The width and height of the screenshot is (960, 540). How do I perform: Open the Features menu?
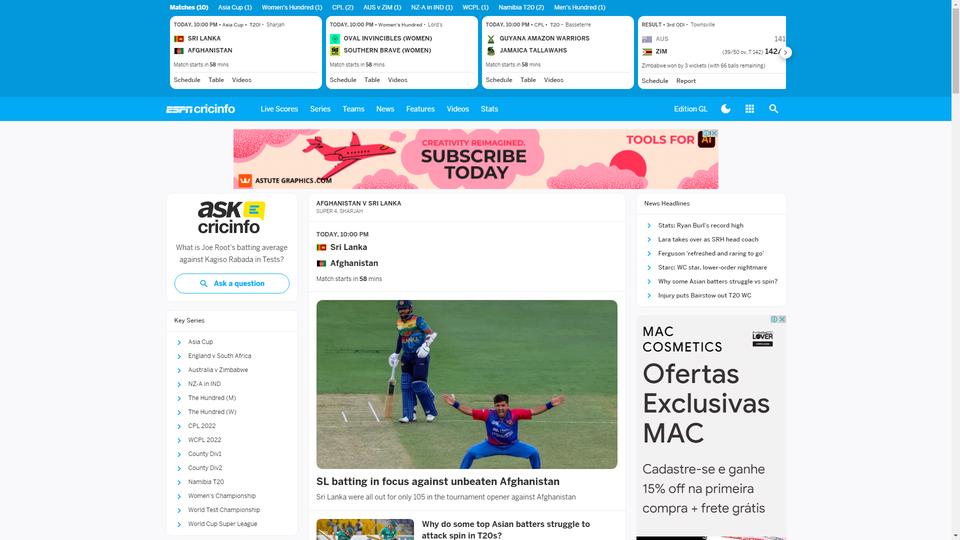[x=420, y=109]
